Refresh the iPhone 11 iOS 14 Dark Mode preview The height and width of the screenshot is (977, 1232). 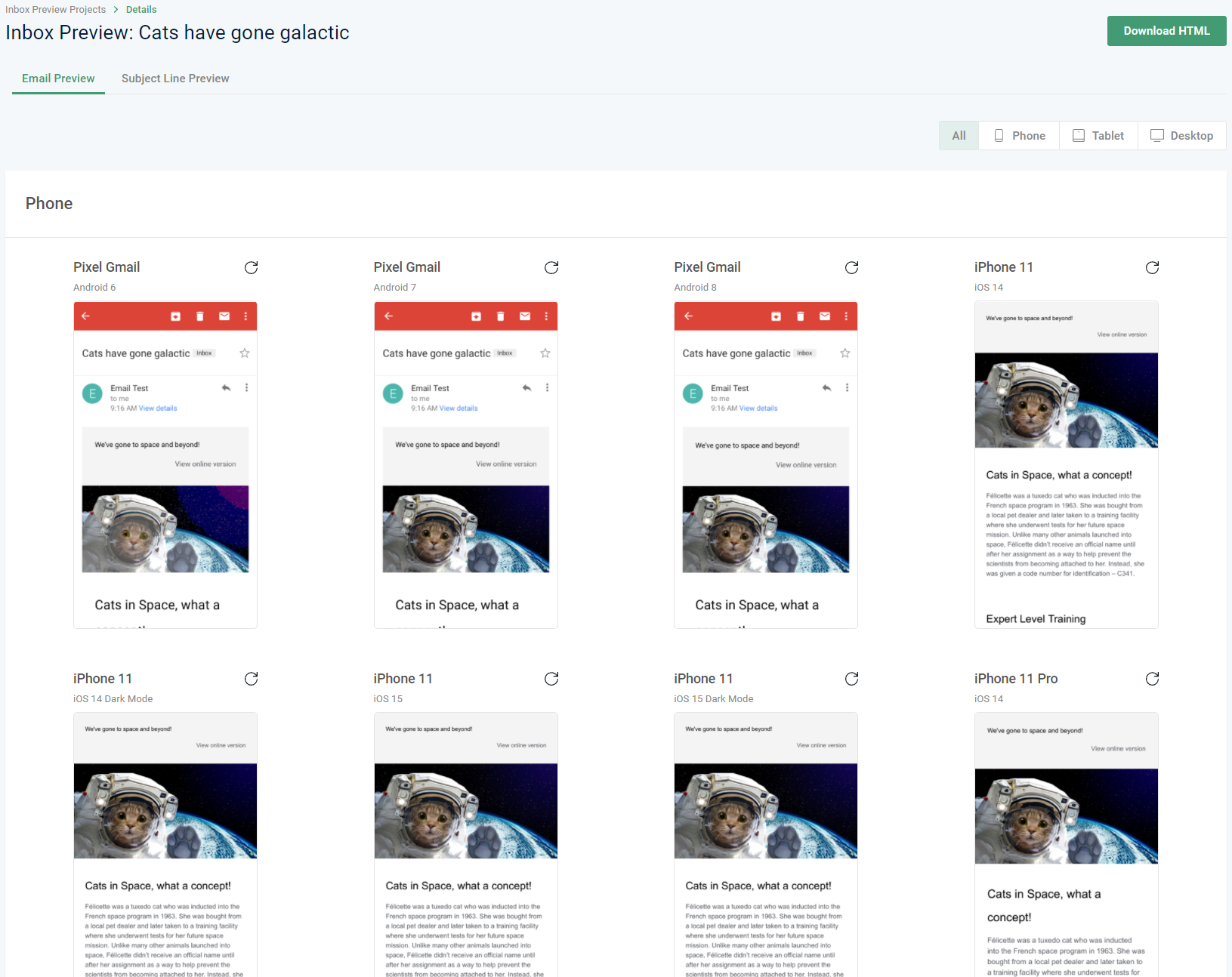click(252, 679)
